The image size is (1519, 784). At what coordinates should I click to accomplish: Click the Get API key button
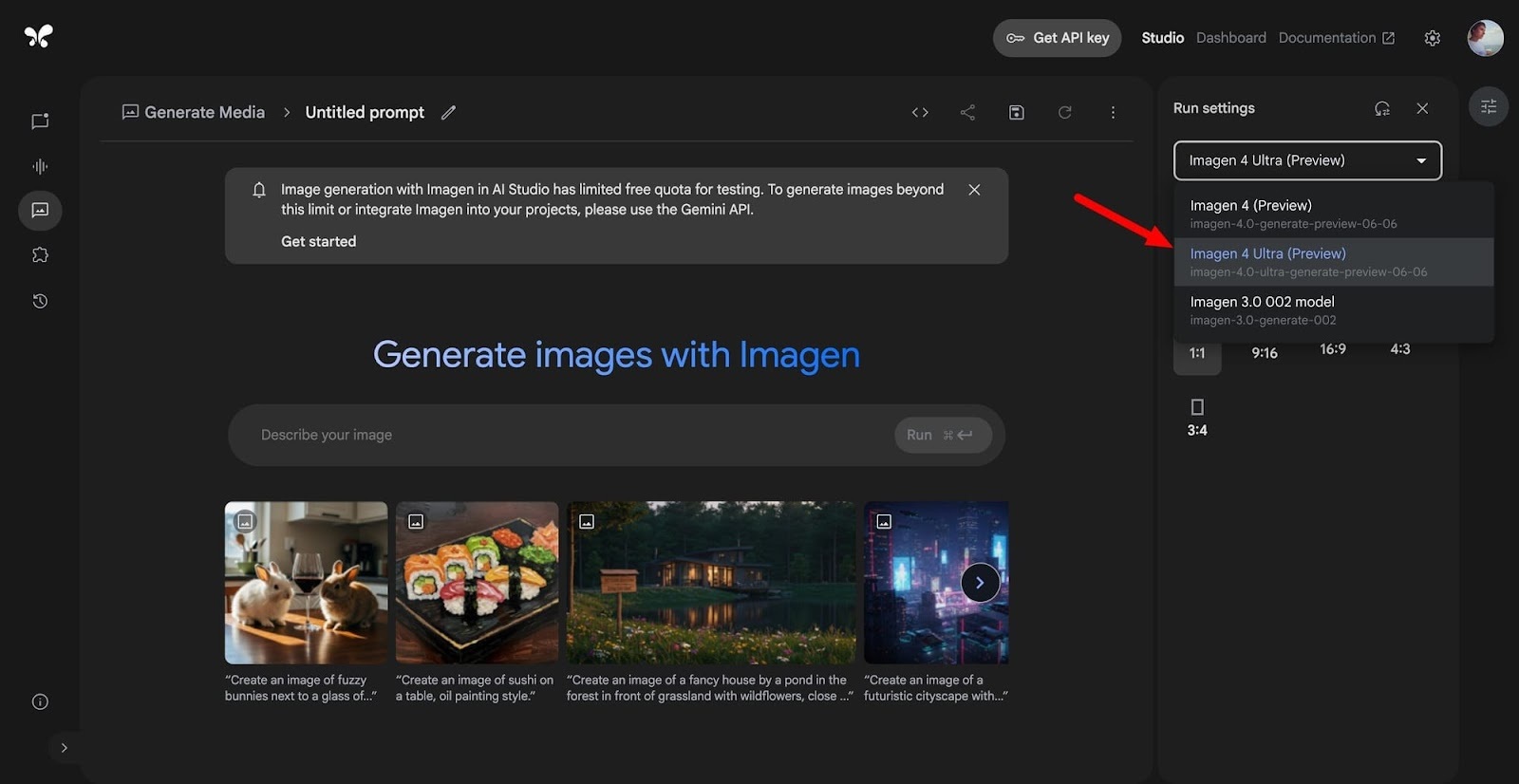[1058, 38]
